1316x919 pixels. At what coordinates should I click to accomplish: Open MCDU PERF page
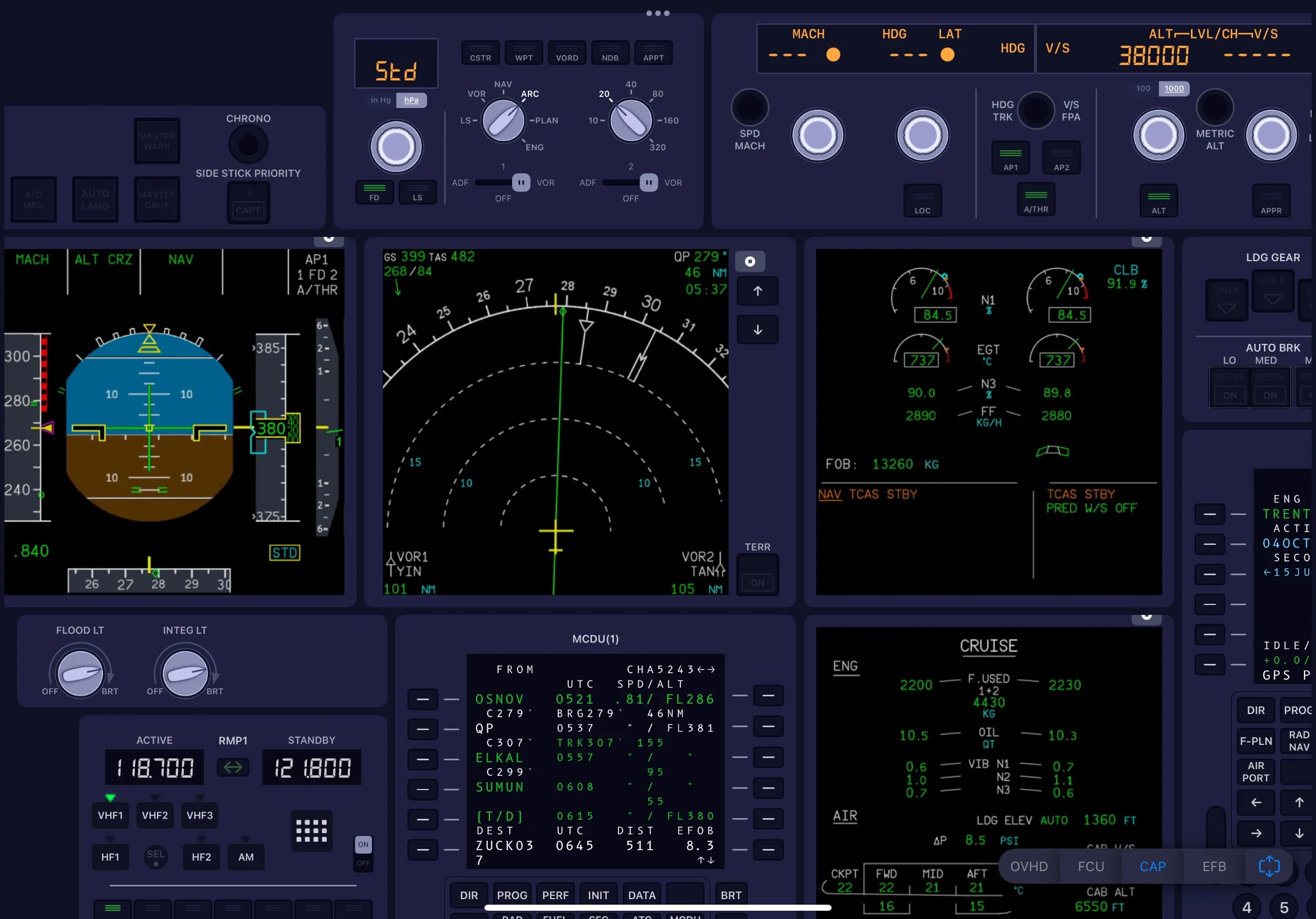coord(555,895)
